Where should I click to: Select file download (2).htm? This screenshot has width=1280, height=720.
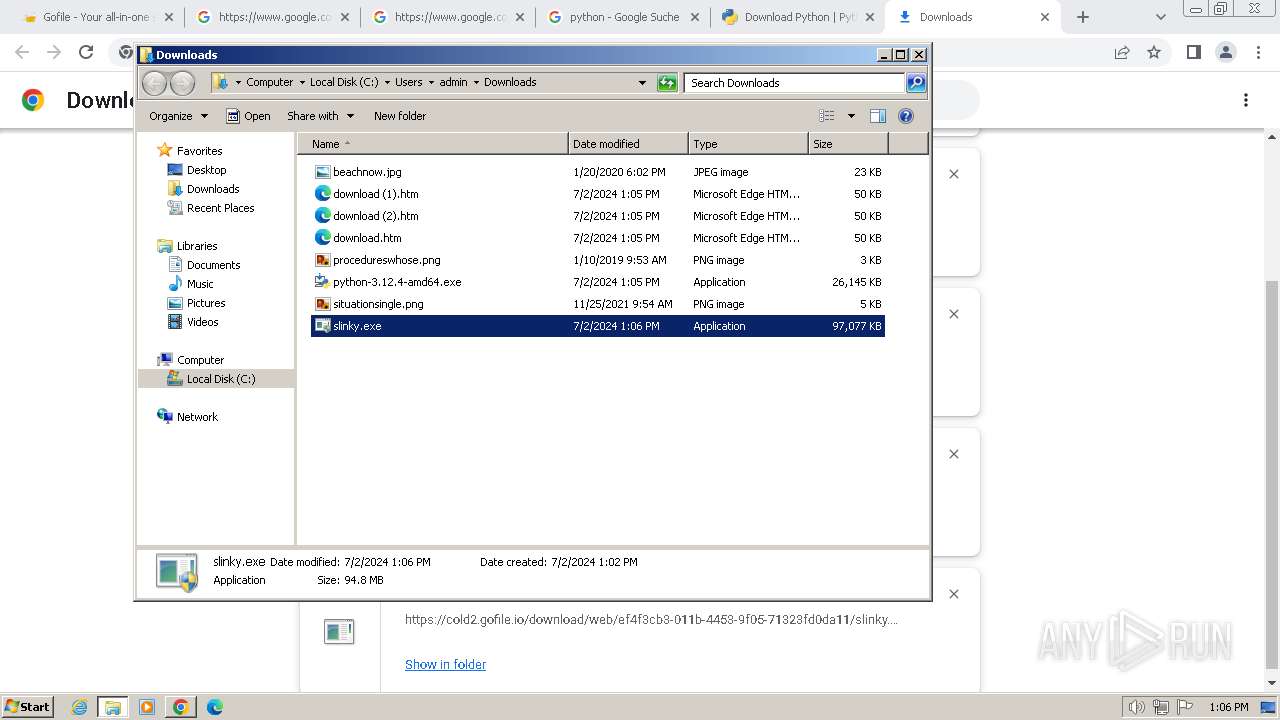point(376,216)
